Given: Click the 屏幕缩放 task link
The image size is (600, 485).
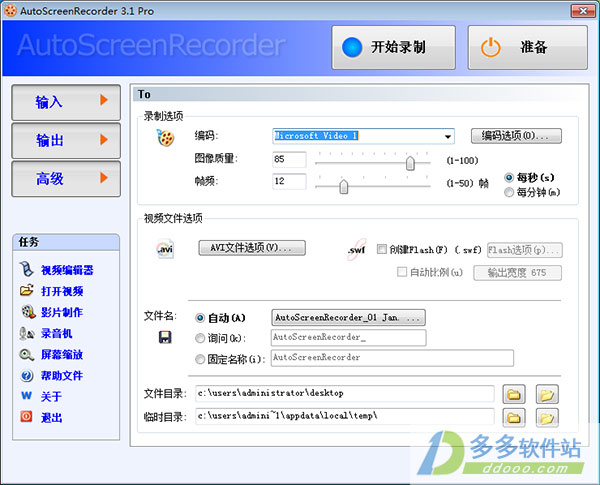Looking at the screenshot, I should pyautogui.click(x=62, y=354).
